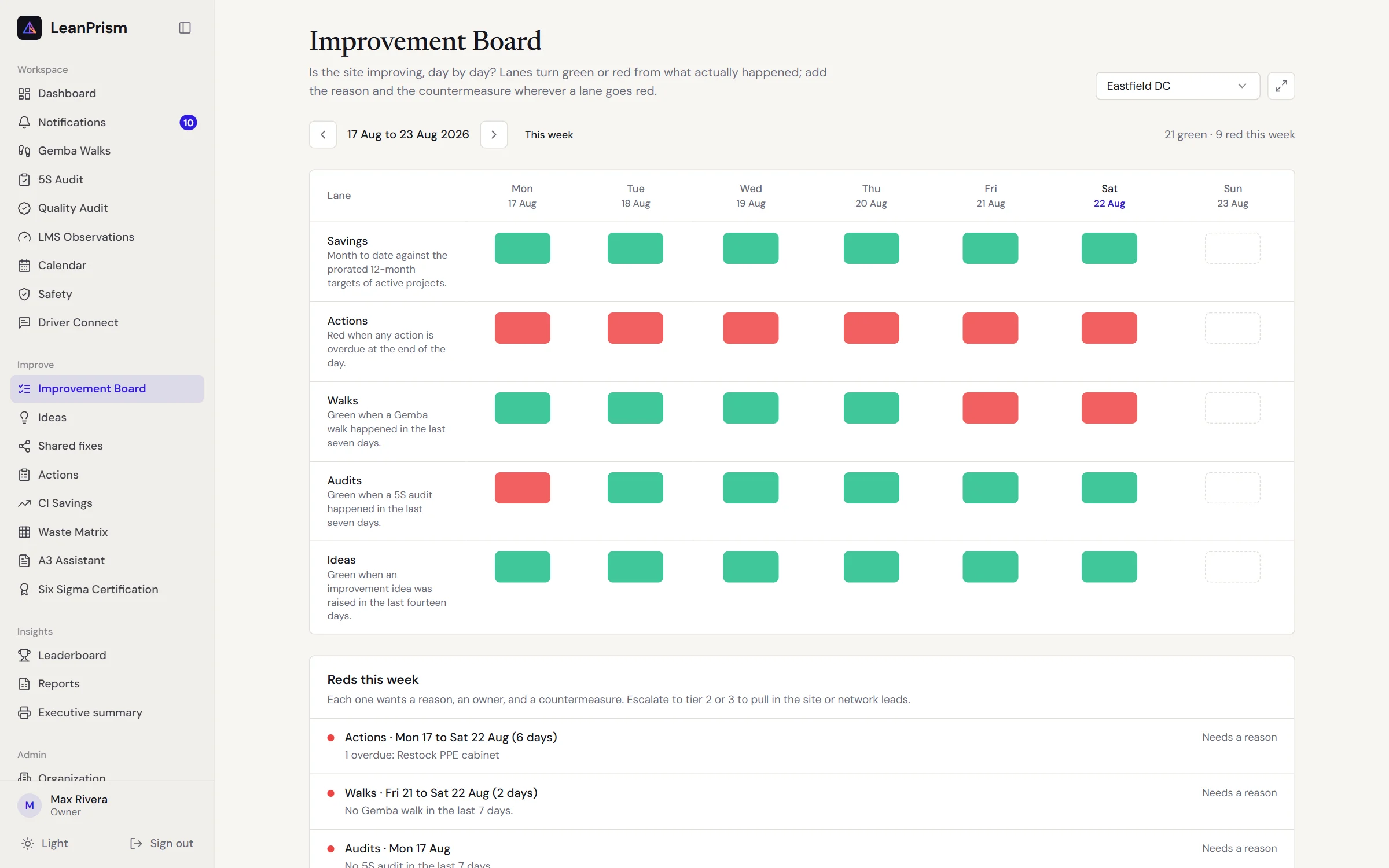Click the Waste Matrix table icon

click(24, 532)
